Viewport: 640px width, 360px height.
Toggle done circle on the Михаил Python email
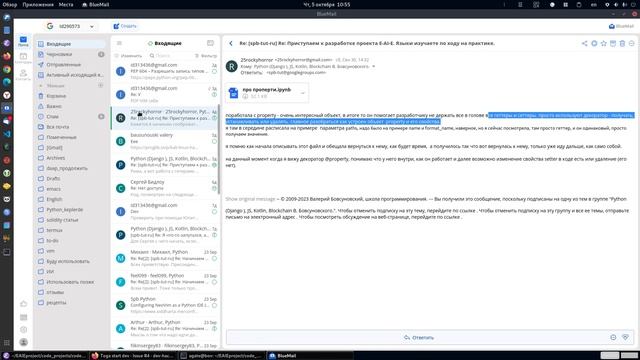click(214, 258)
